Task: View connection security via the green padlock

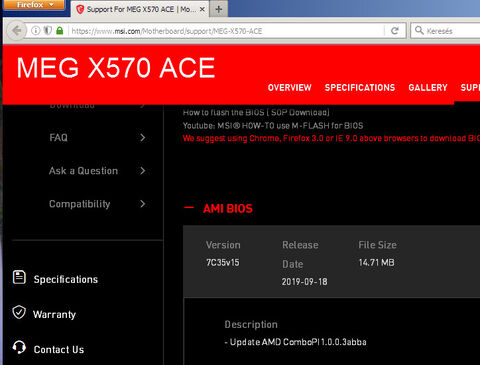Action: (60, 31)
